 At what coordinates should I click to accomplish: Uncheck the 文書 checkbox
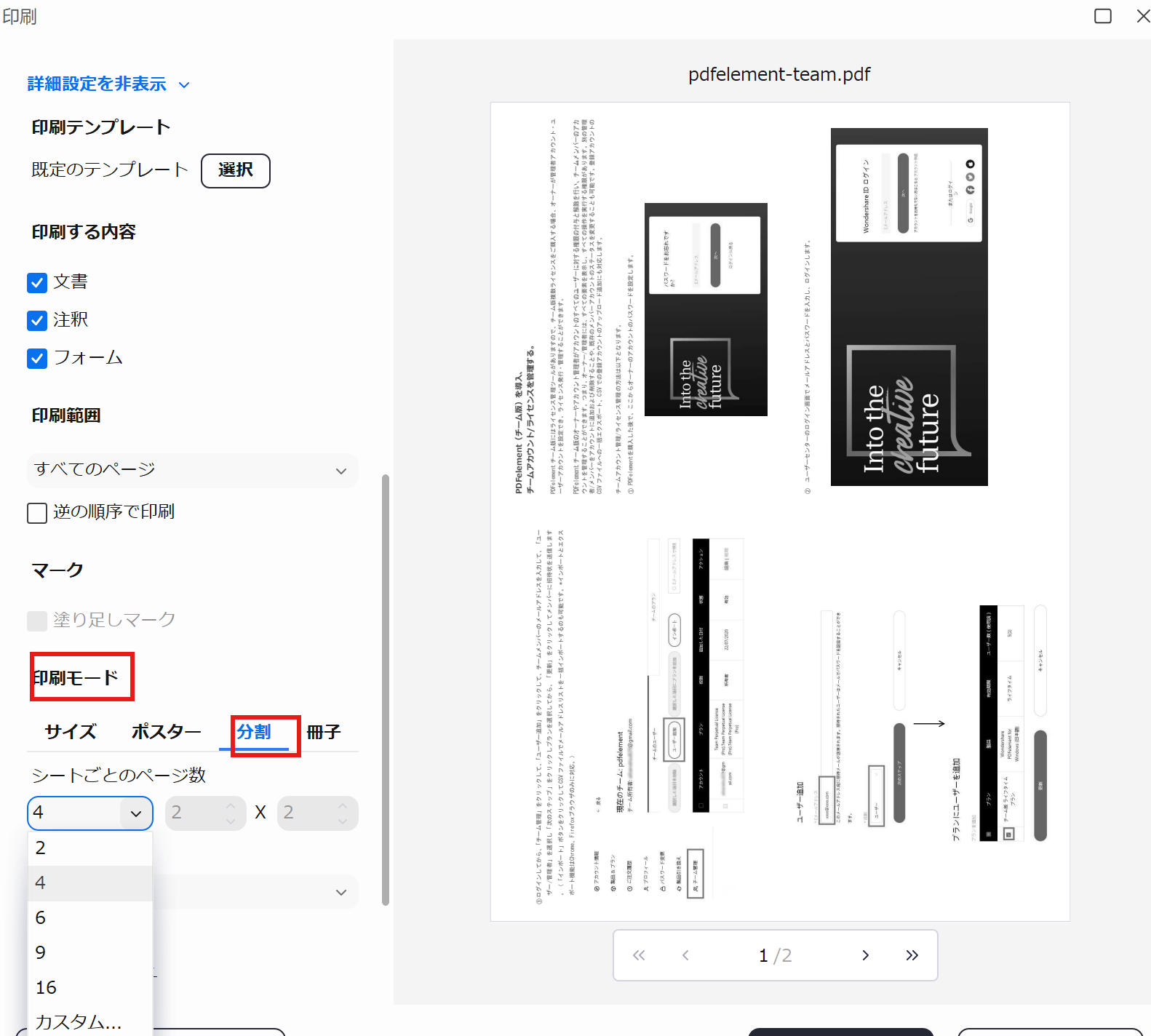coord(37,283)
